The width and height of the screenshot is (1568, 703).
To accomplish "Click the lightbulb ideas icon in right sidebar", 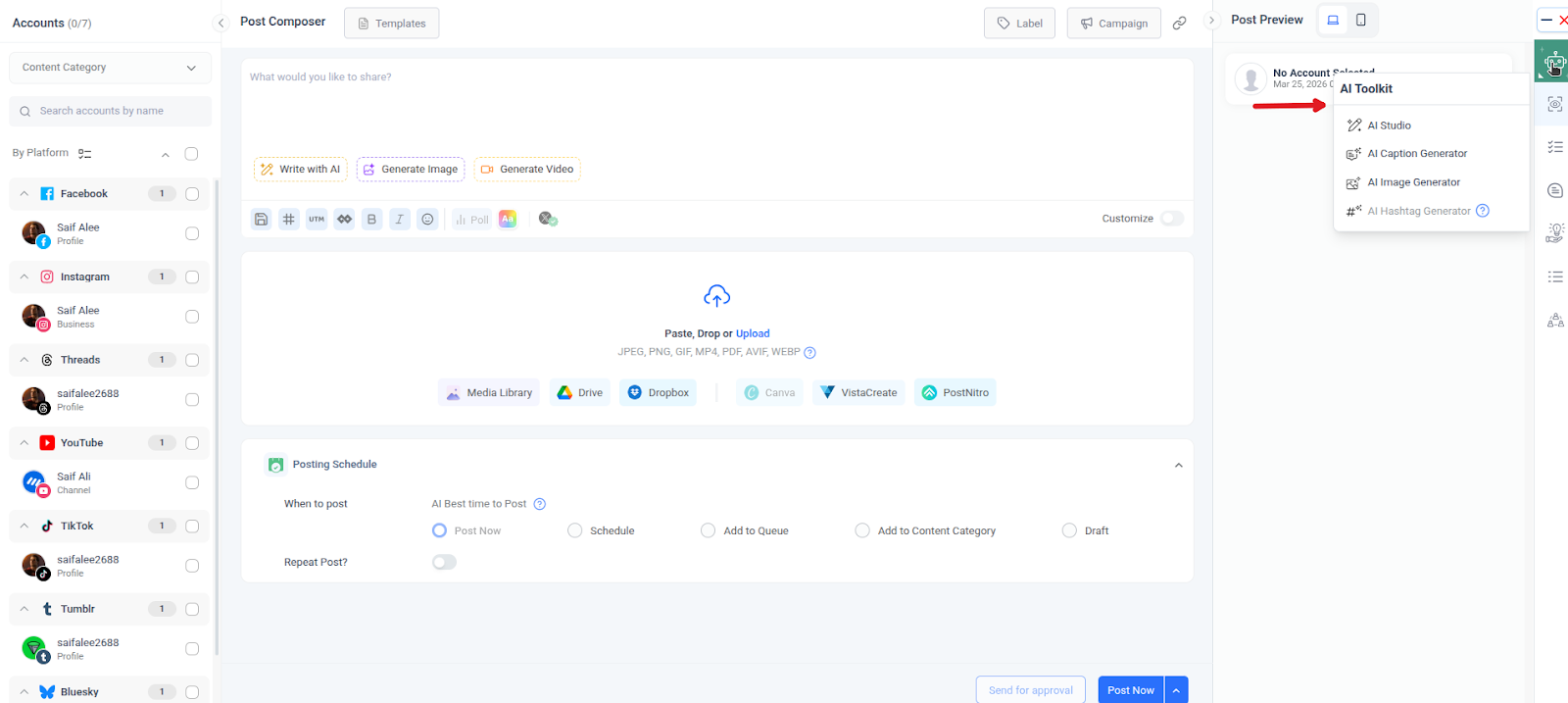I will 1554,233.
